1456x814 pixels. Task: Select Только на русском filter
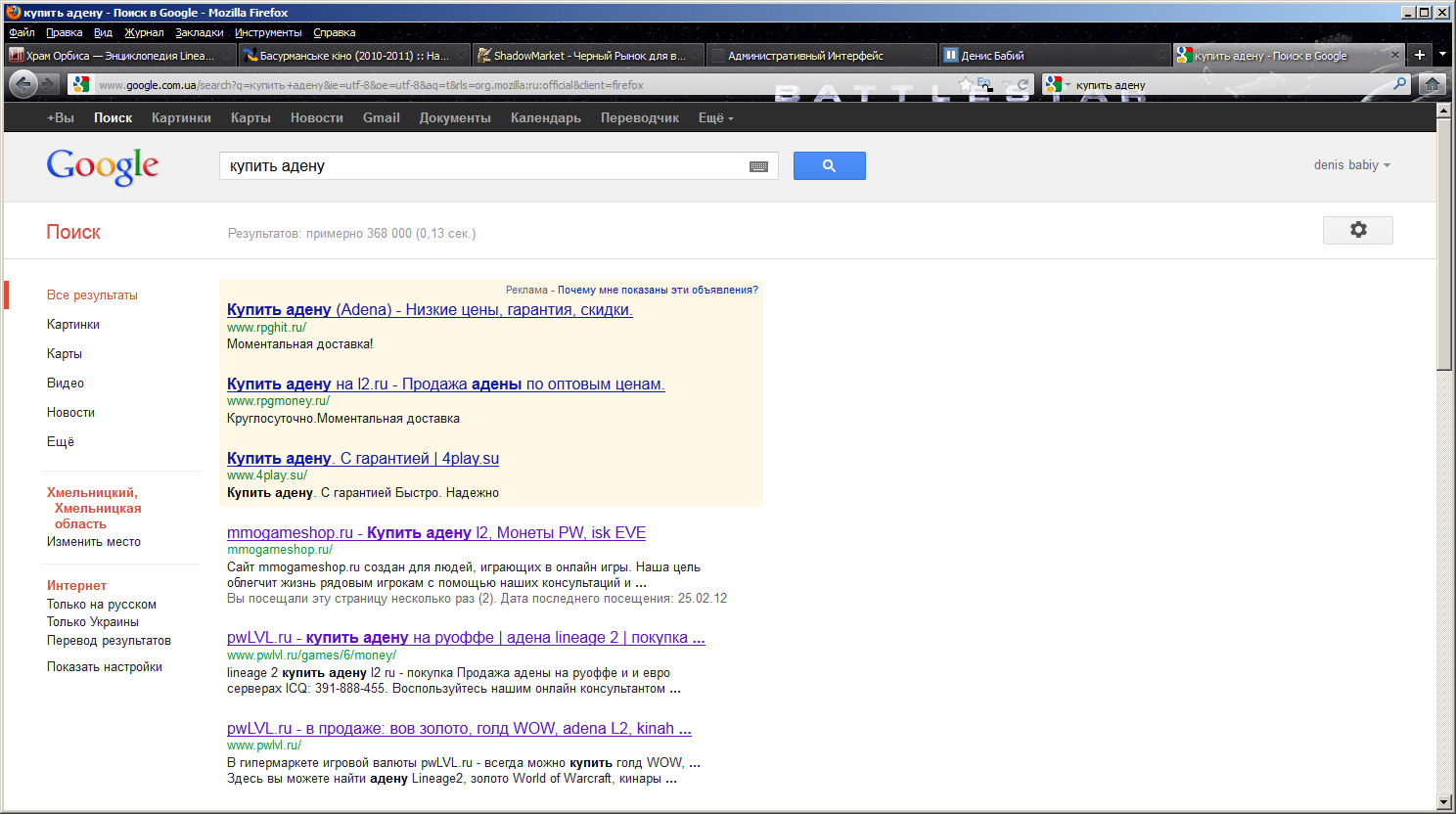click(102, 604)
